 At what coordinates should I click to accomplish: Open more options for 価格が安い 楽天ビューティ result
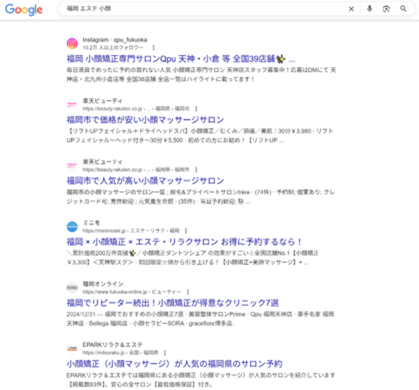pos(196,109)
